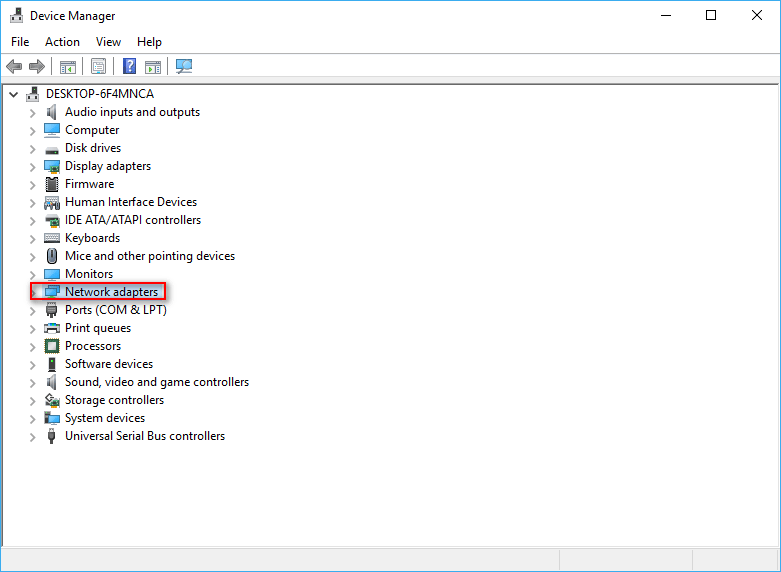Select the Sound, video and game controllers label
The height and width of the screenshot is (572, 781).
pos(157,382)
